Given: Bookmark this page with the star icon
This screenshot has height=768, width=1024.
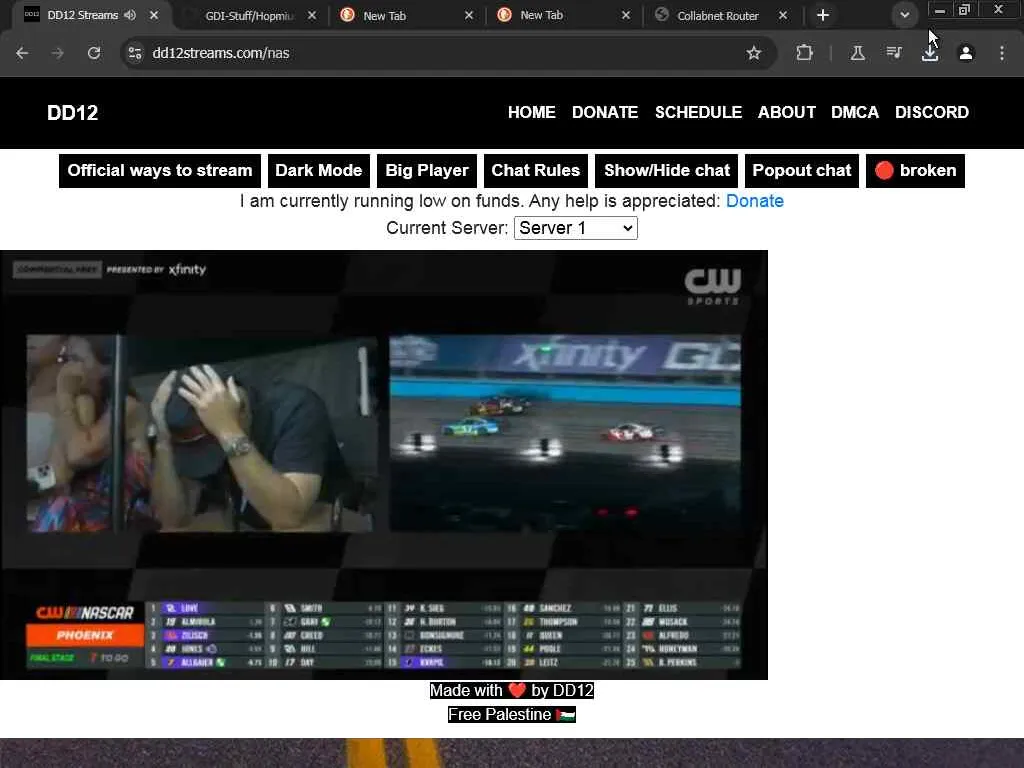Looking at the screenshot, I should coord(754,53).
